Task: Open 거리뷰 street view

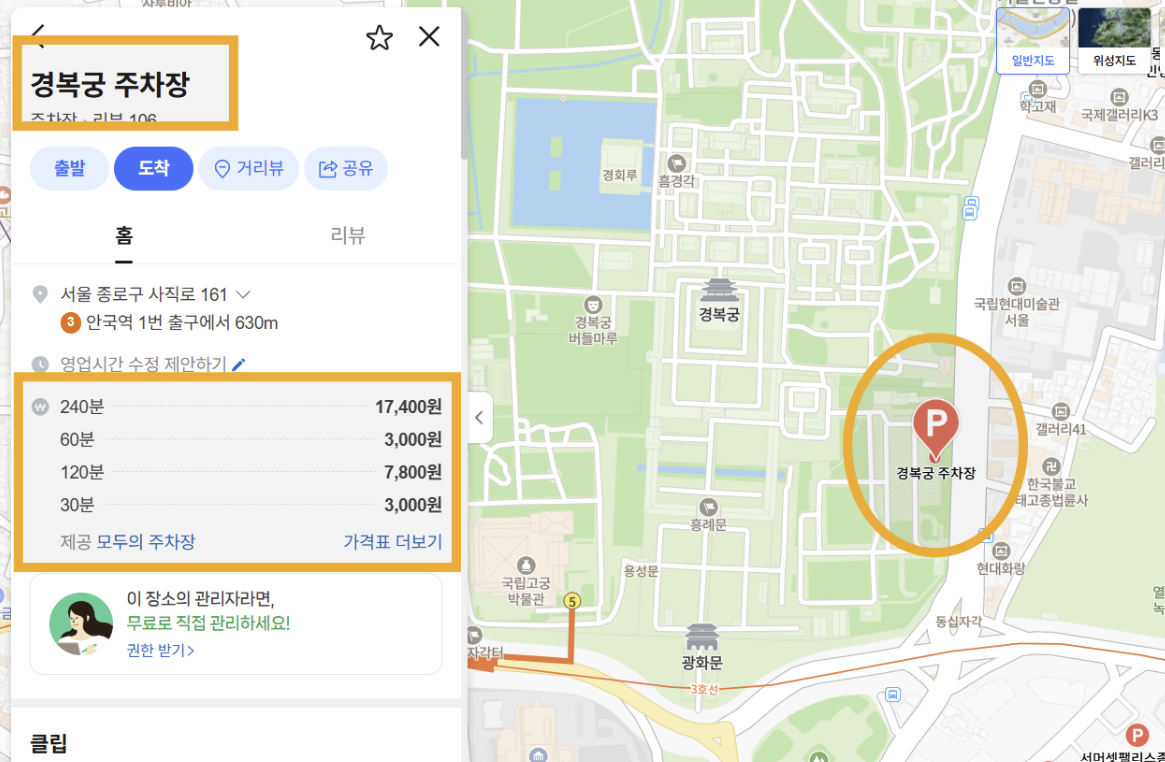Action: pos(249,169)
